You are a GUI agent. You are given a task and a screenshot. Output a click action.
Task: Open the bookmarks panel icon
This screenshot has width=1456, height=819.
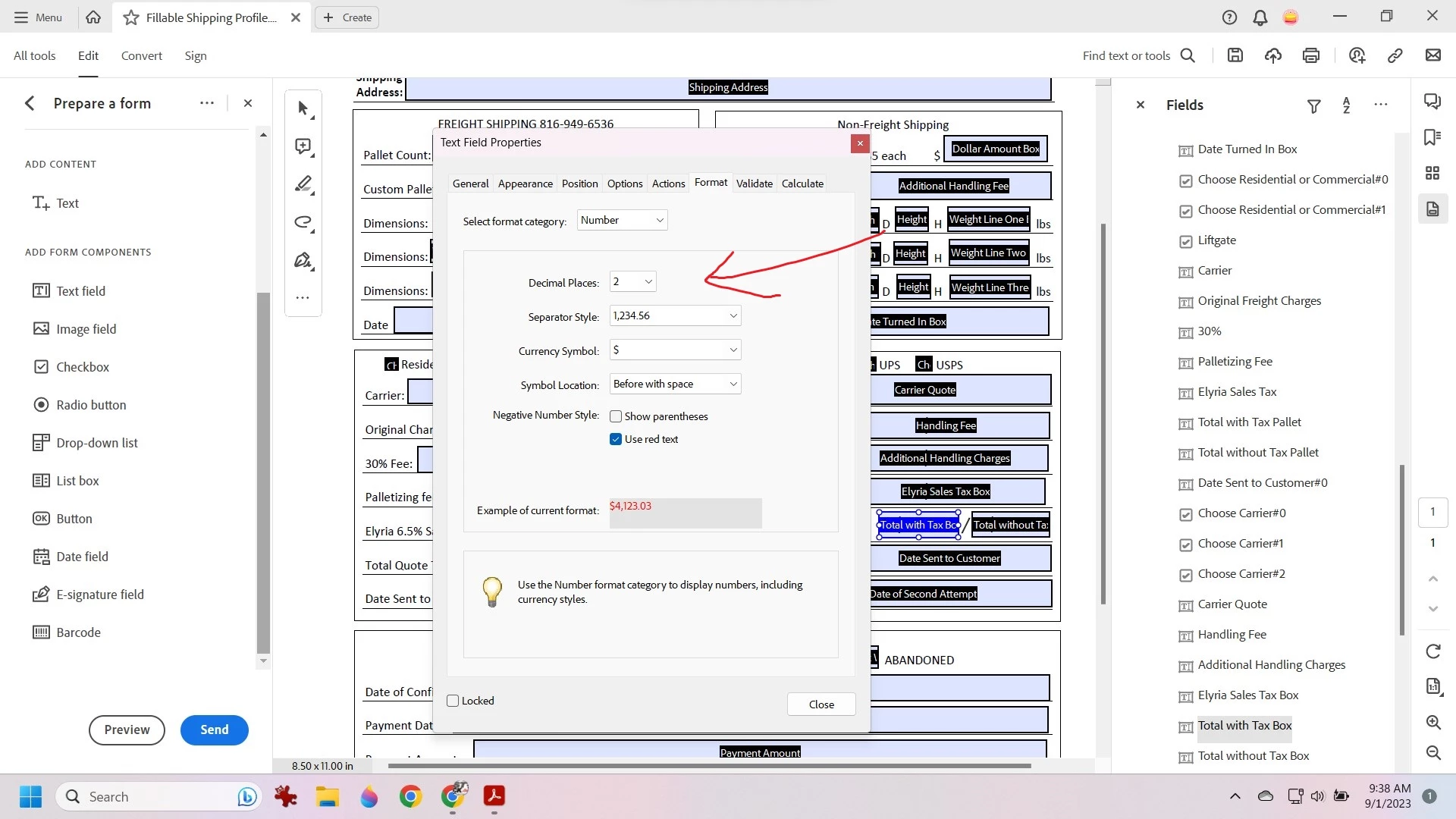click(x=1432, y=137)
